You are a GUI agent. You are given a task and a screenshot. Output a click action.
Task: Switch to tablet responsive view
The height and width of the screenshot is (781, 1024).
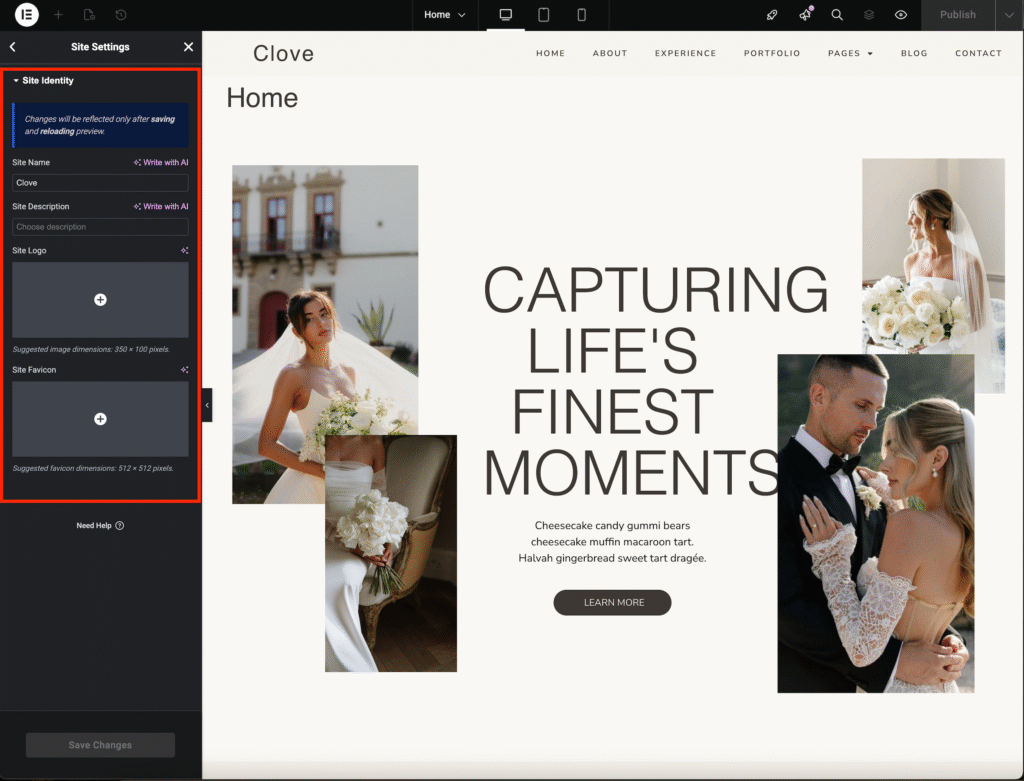[x=544, y=15]
